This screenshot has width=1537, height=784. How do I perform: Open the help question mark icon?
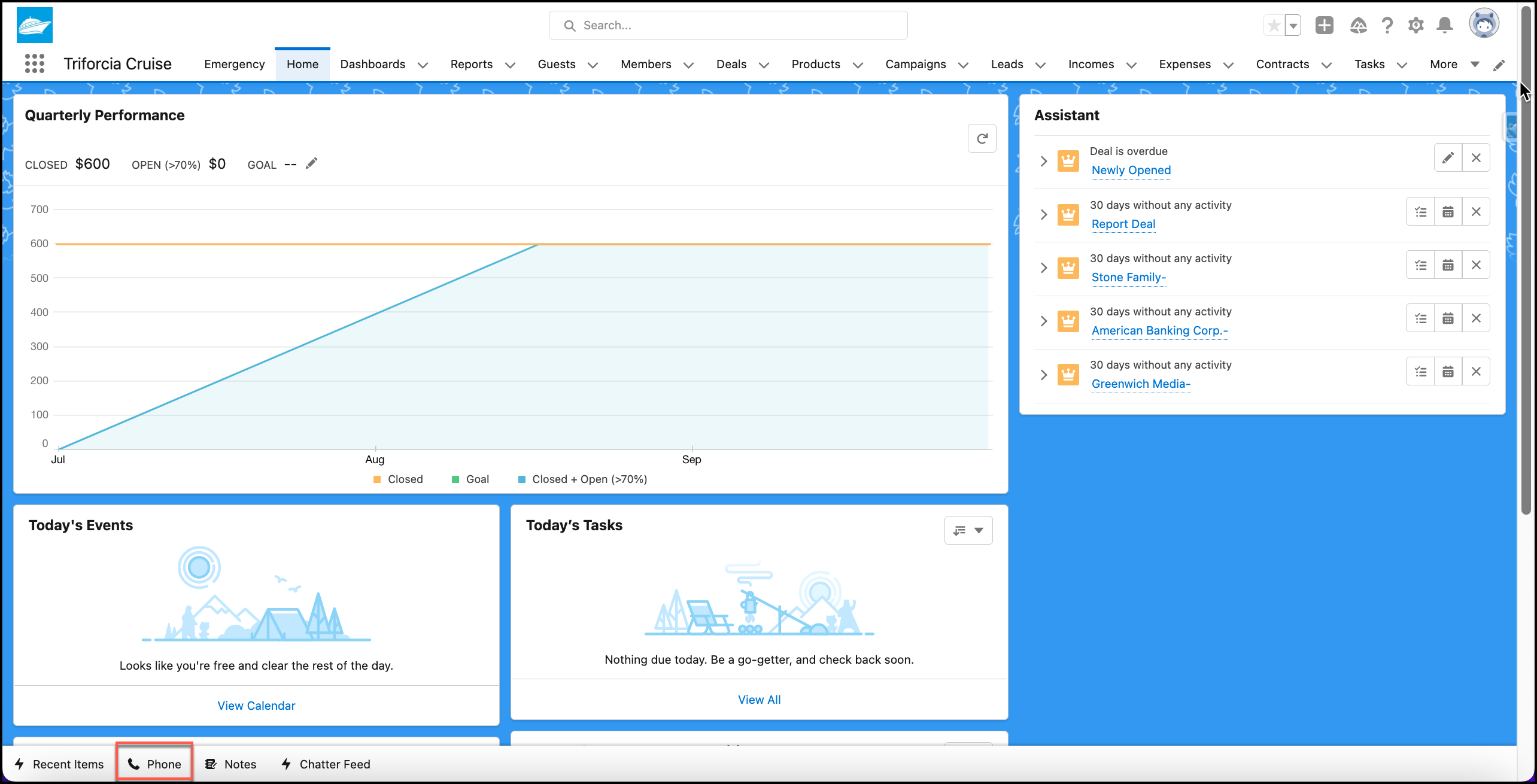(x=1387, y=25)
